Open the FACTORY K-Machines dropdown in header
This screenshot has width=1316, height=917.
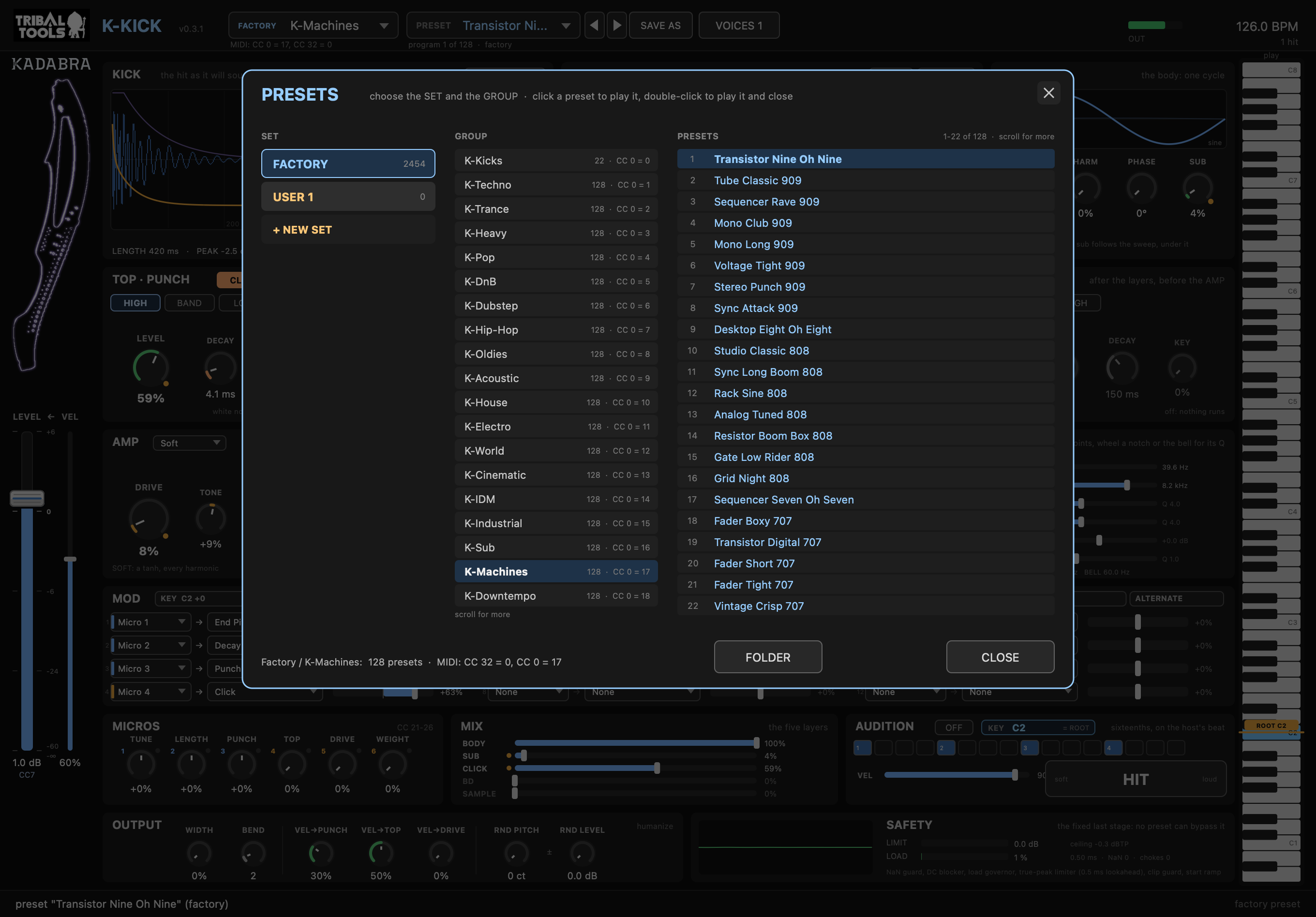click(x=314, y=25)
